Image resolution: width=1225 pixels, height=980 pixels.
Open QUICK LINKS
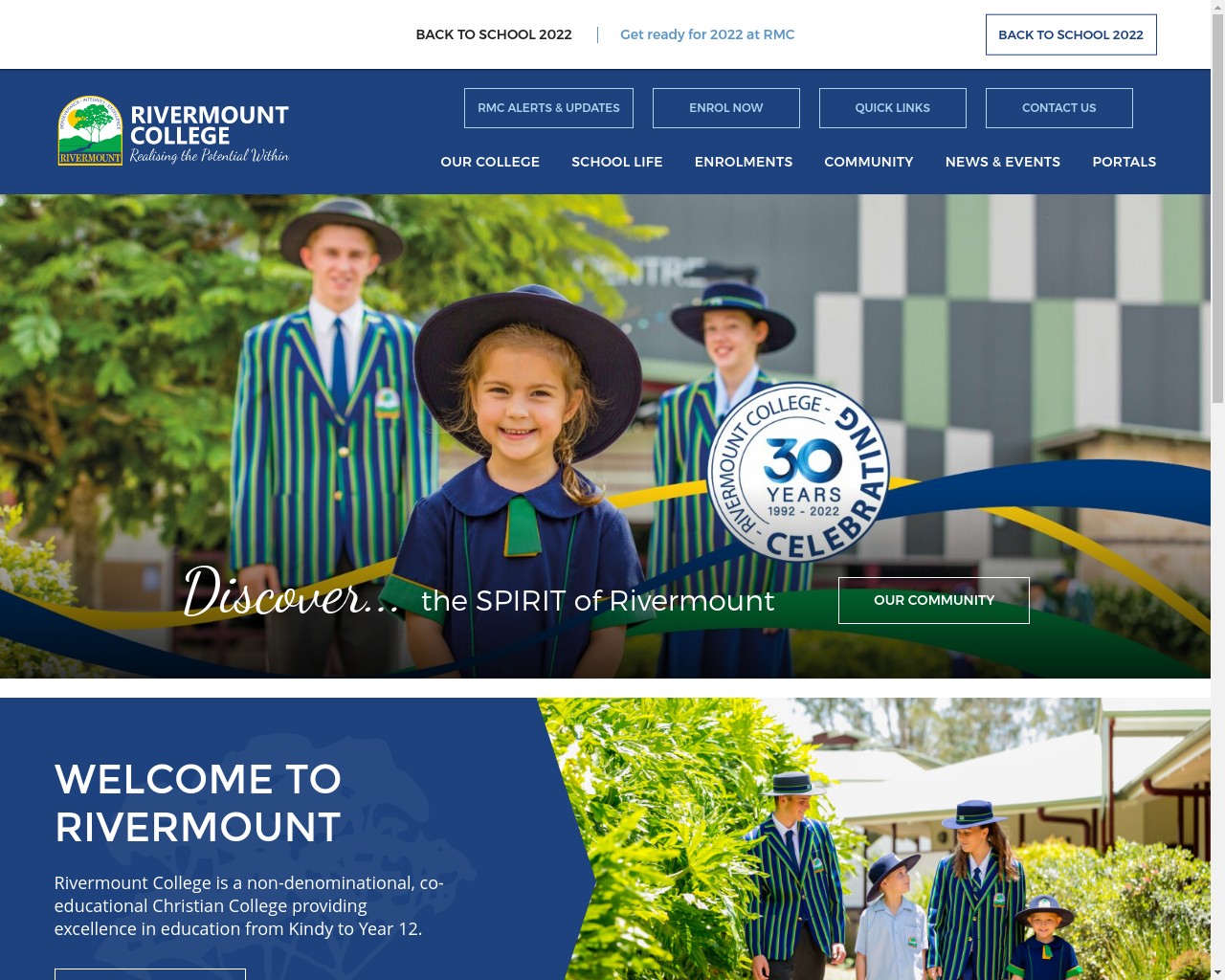pos(892,108)
